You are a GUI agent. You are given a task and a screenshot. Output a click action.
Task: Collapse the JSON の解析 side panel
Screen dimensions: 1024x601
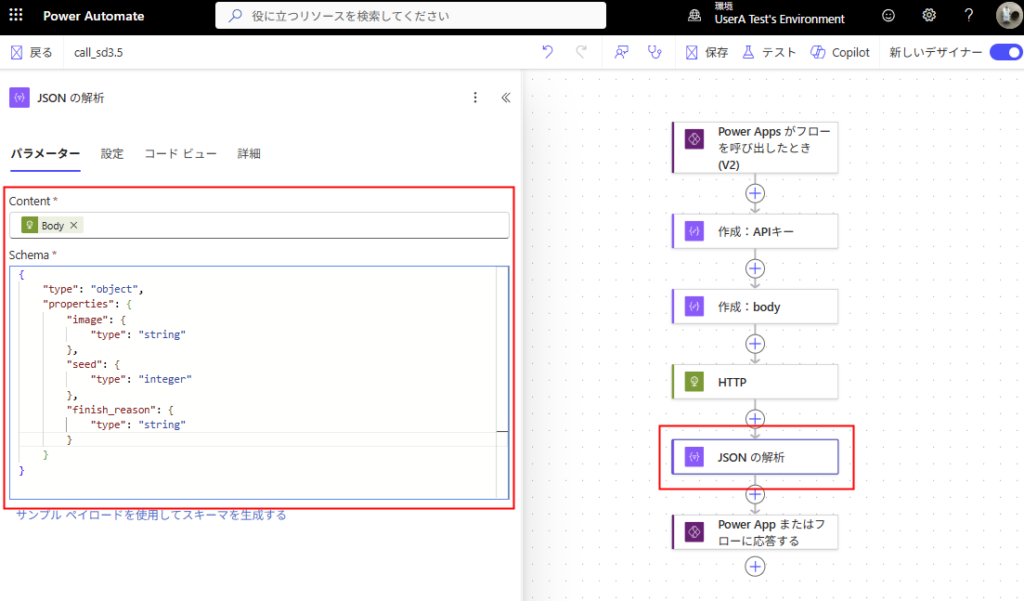click(505, 98)
